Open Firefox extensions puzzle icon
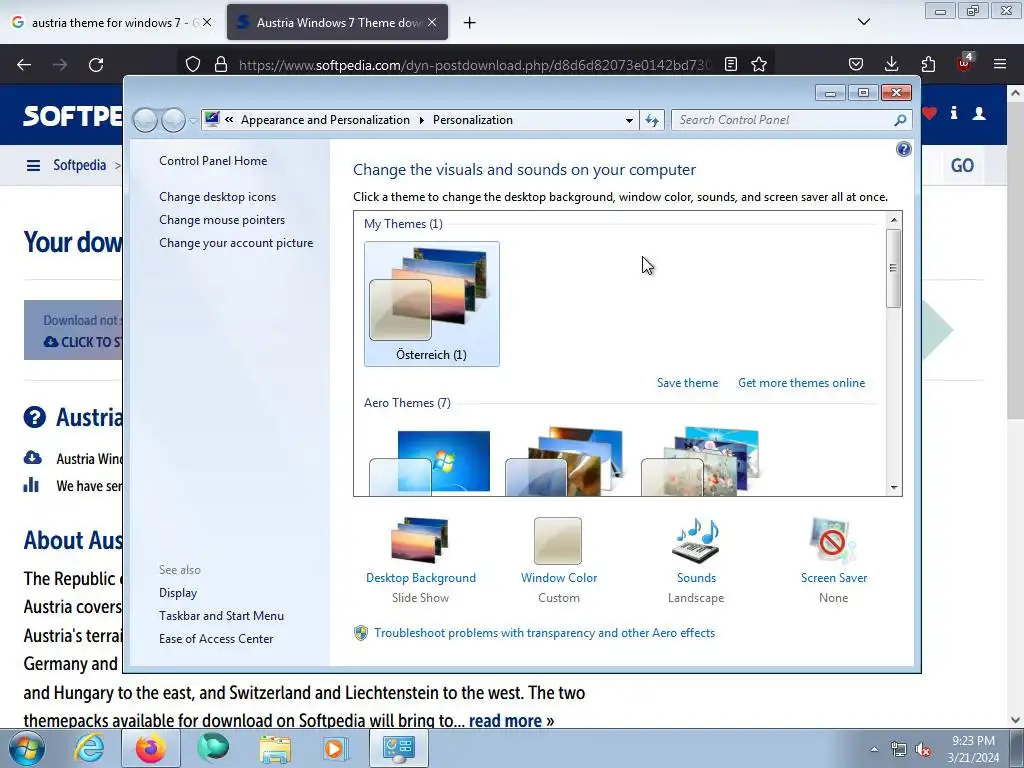Image resolution: width=1024 pixels, height=768 pixels. click(x=928, y=65)
